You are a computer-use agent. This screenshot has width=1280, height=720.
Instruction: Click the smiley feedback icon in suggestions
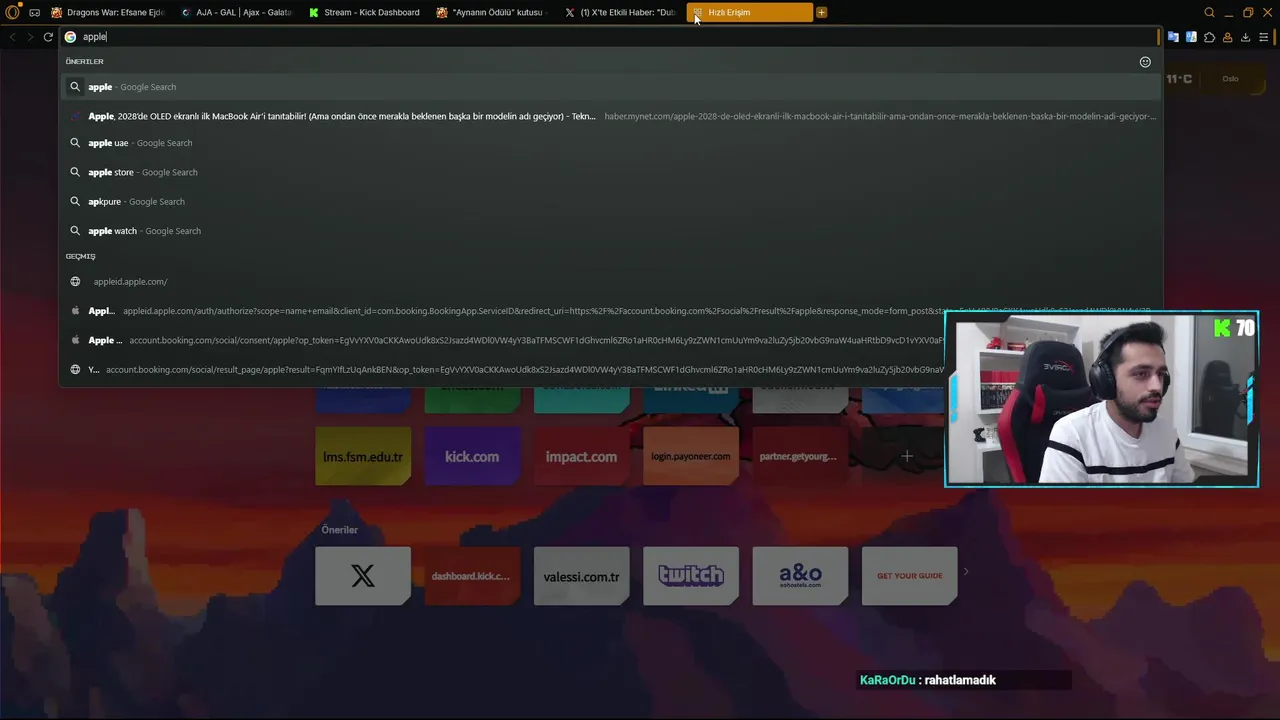tap(1145, 62)
